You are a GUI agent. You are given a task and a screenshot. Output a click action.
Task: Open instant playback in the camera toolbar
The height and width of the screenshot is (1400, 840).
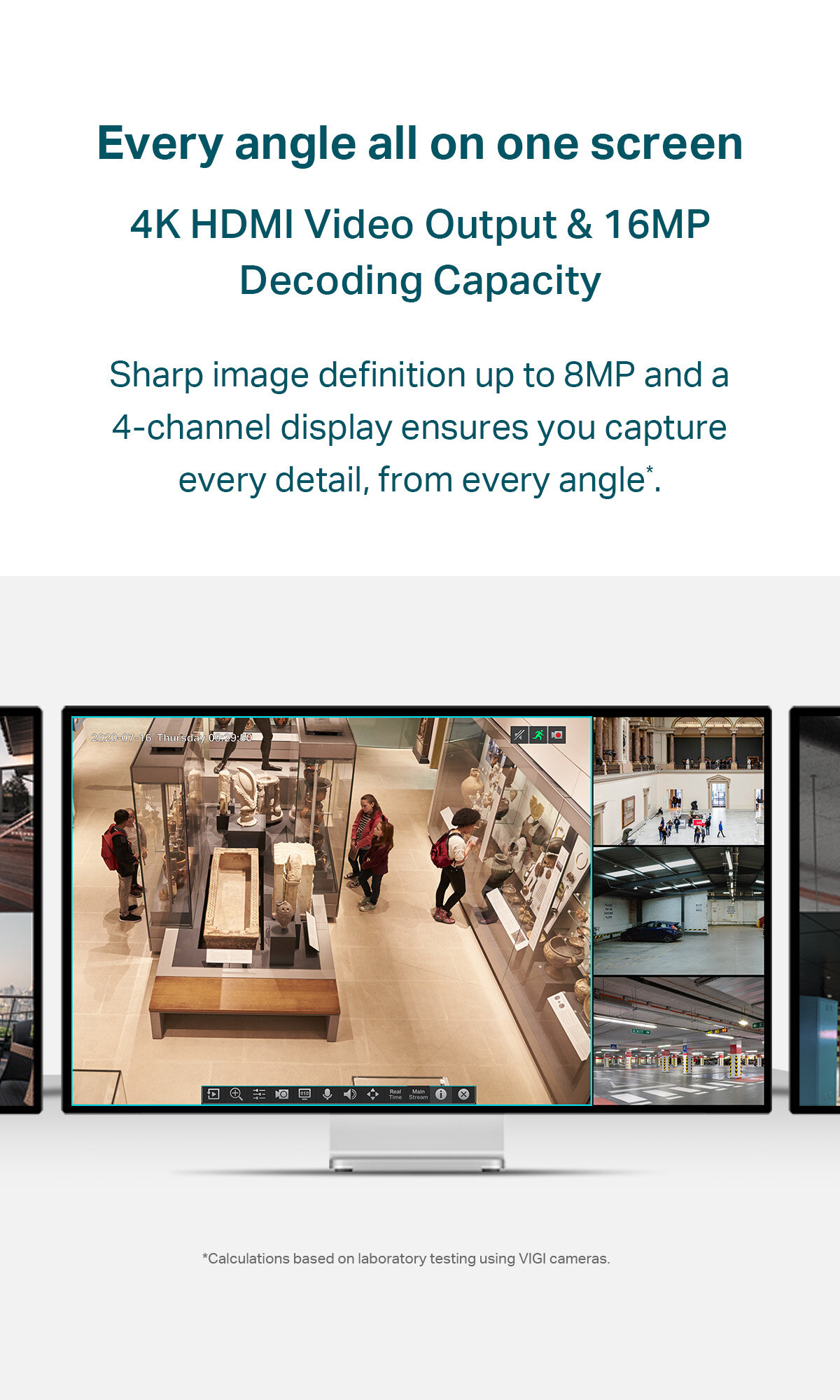click(x=213, y=1094)
